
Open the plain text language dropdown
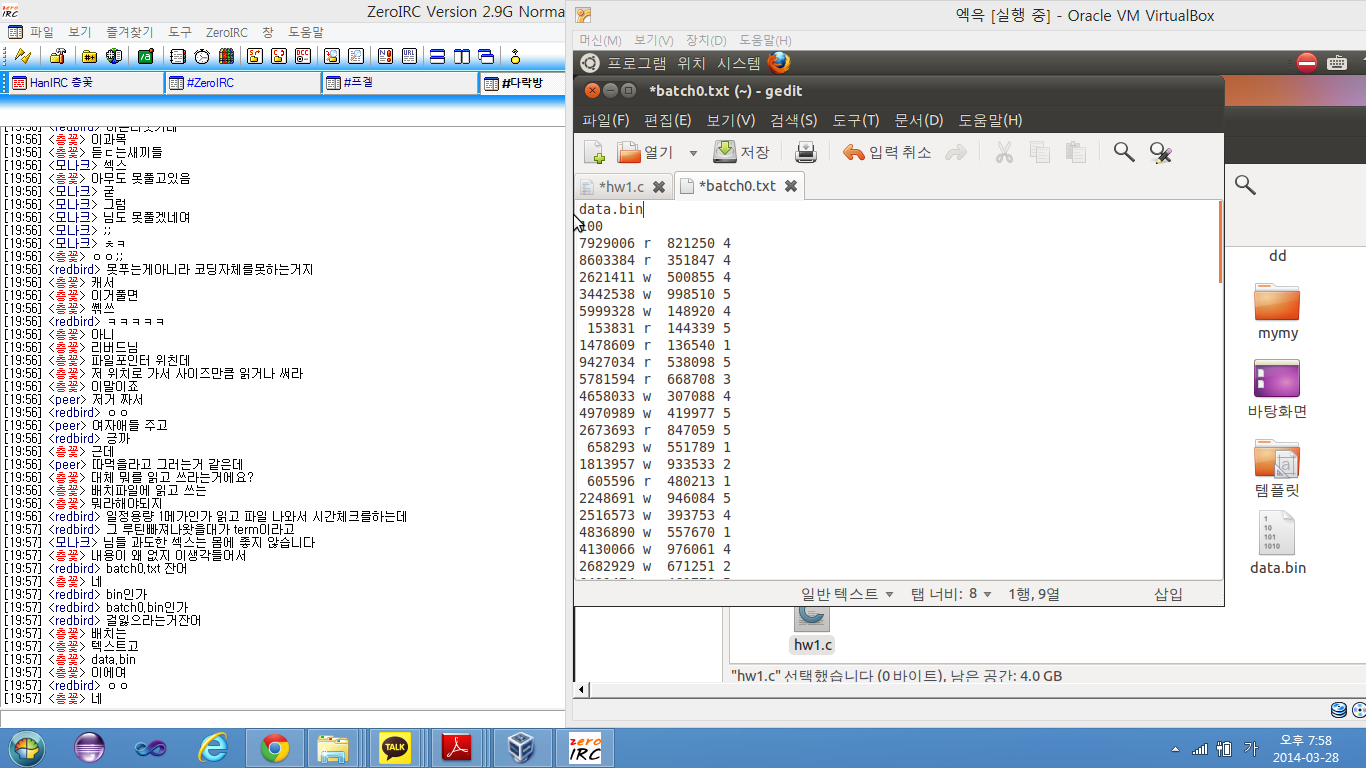[x=847, y=594]
